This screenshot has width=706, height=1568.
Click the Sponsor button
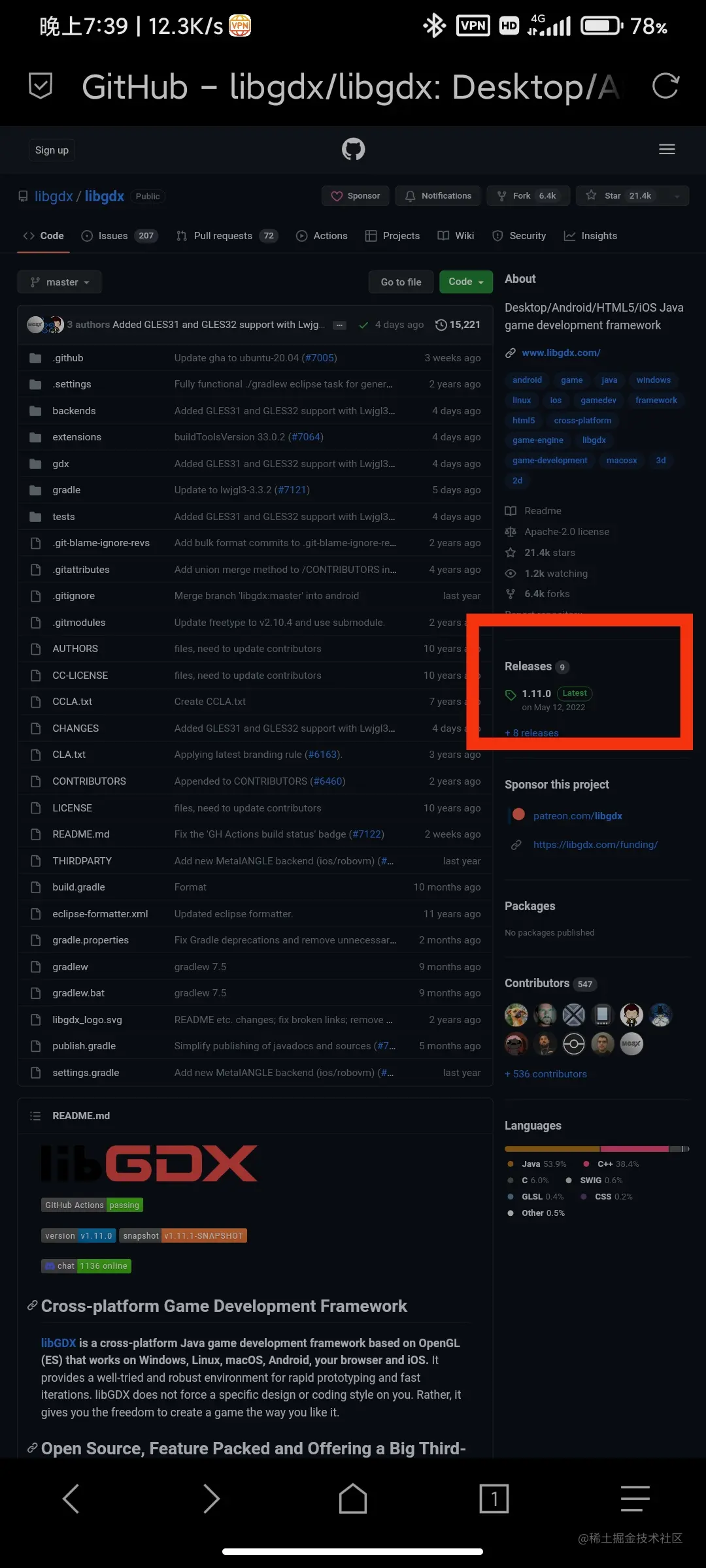356,196
